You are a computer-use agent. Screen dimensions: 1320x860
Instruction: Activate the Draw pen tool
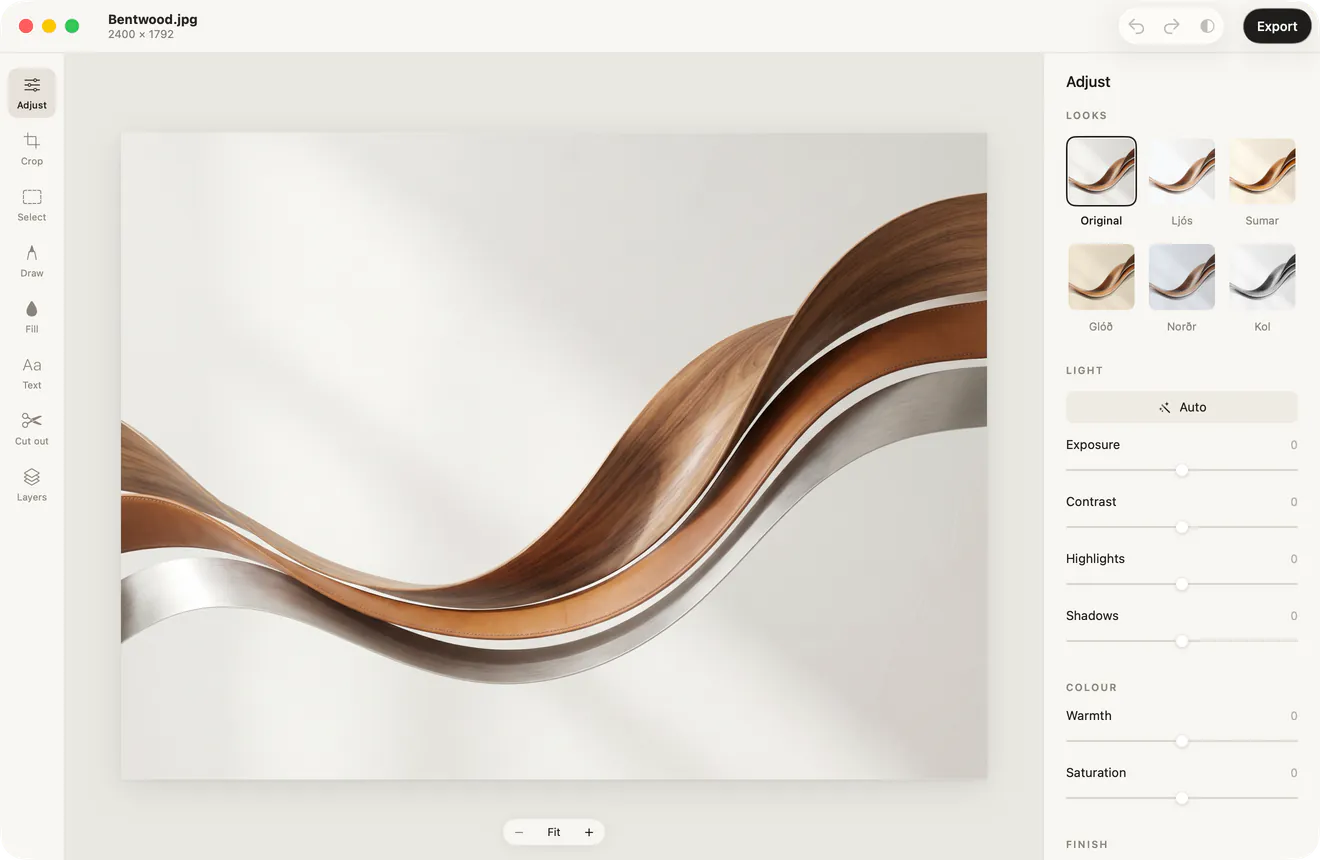(x=32, y=261)
